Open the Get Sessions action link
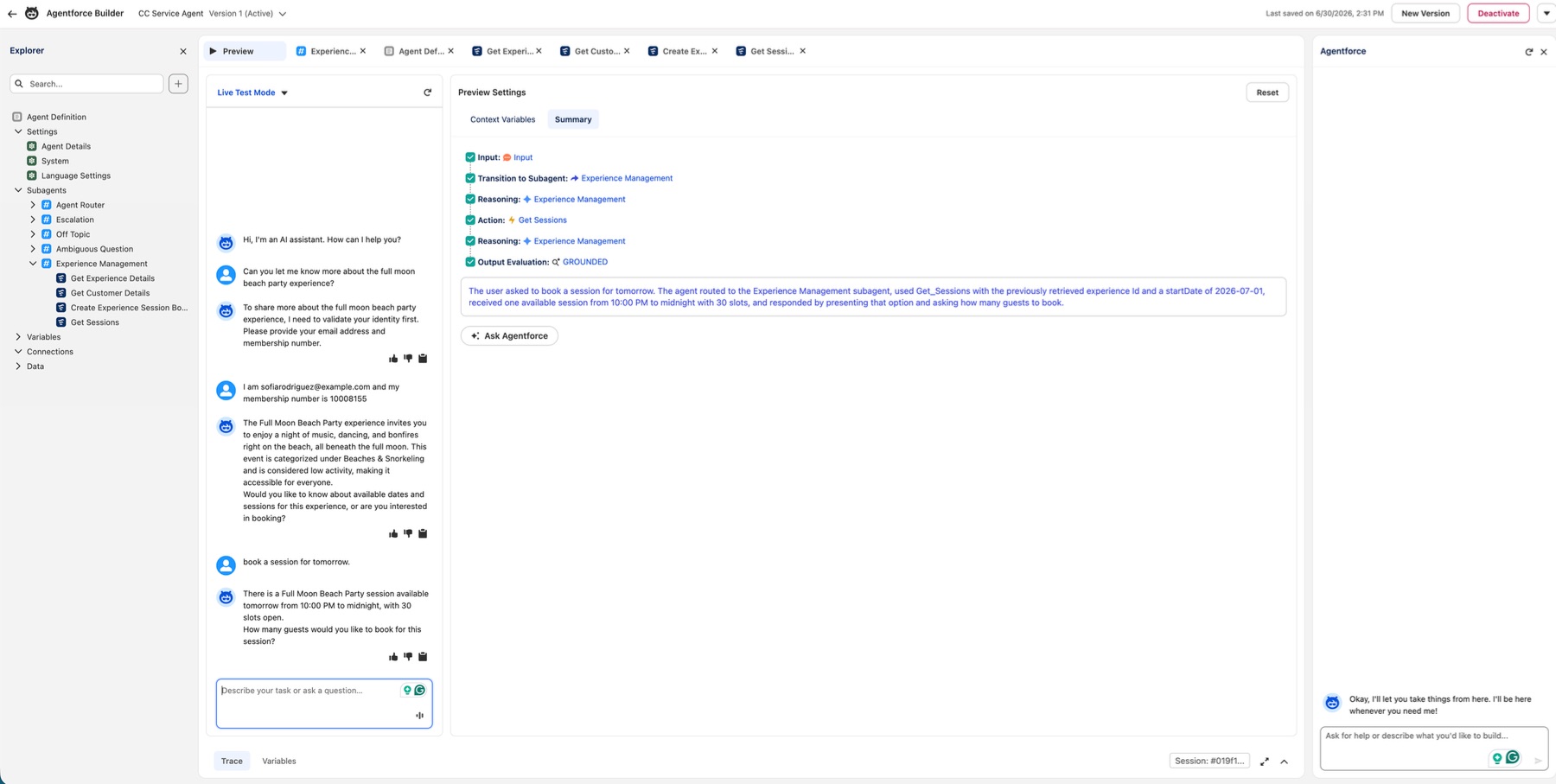The height and width of the screenshot is (784, 1556). pos(542,220)
